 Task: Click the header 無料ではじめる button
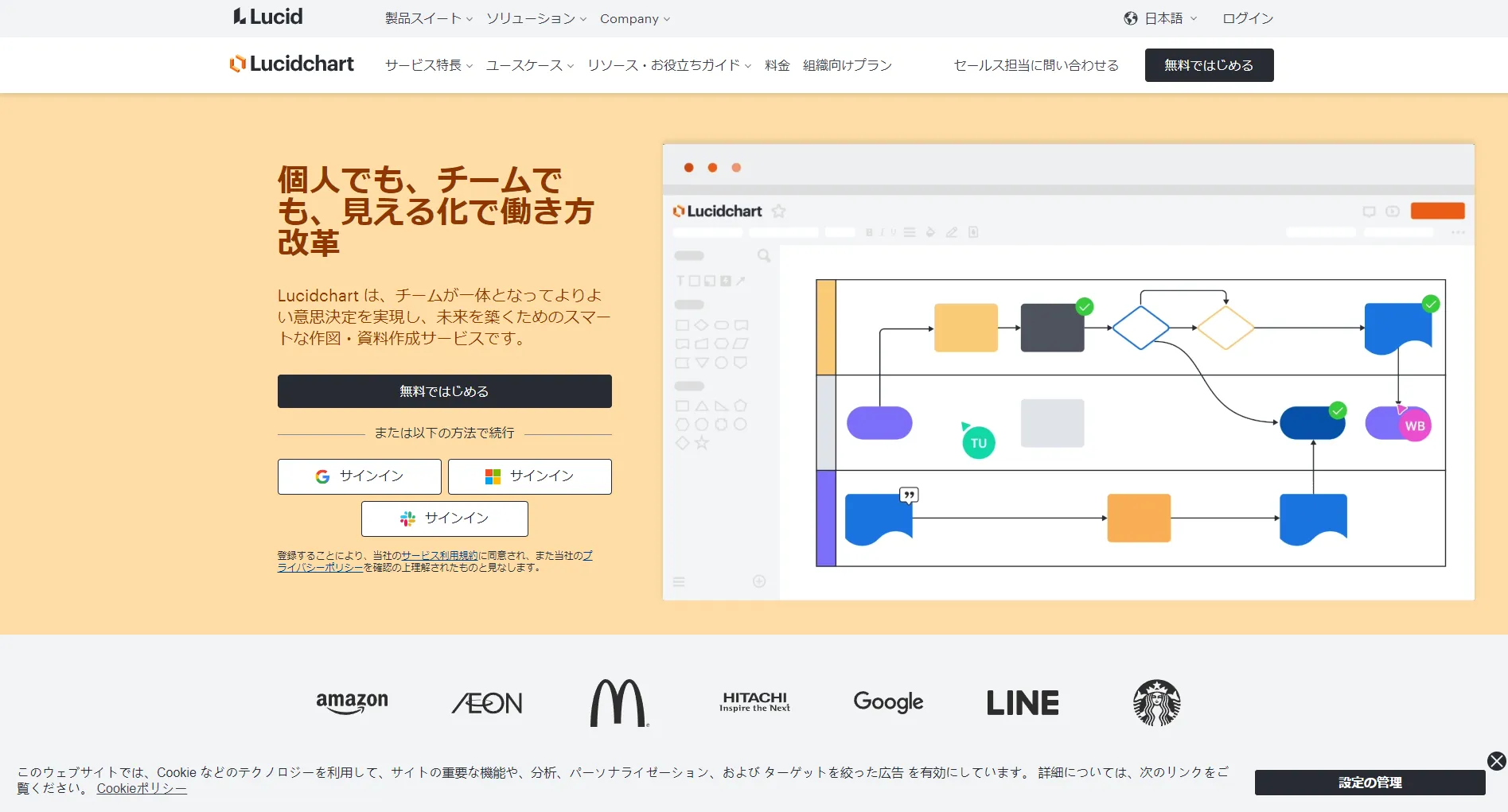[1209, 65]
